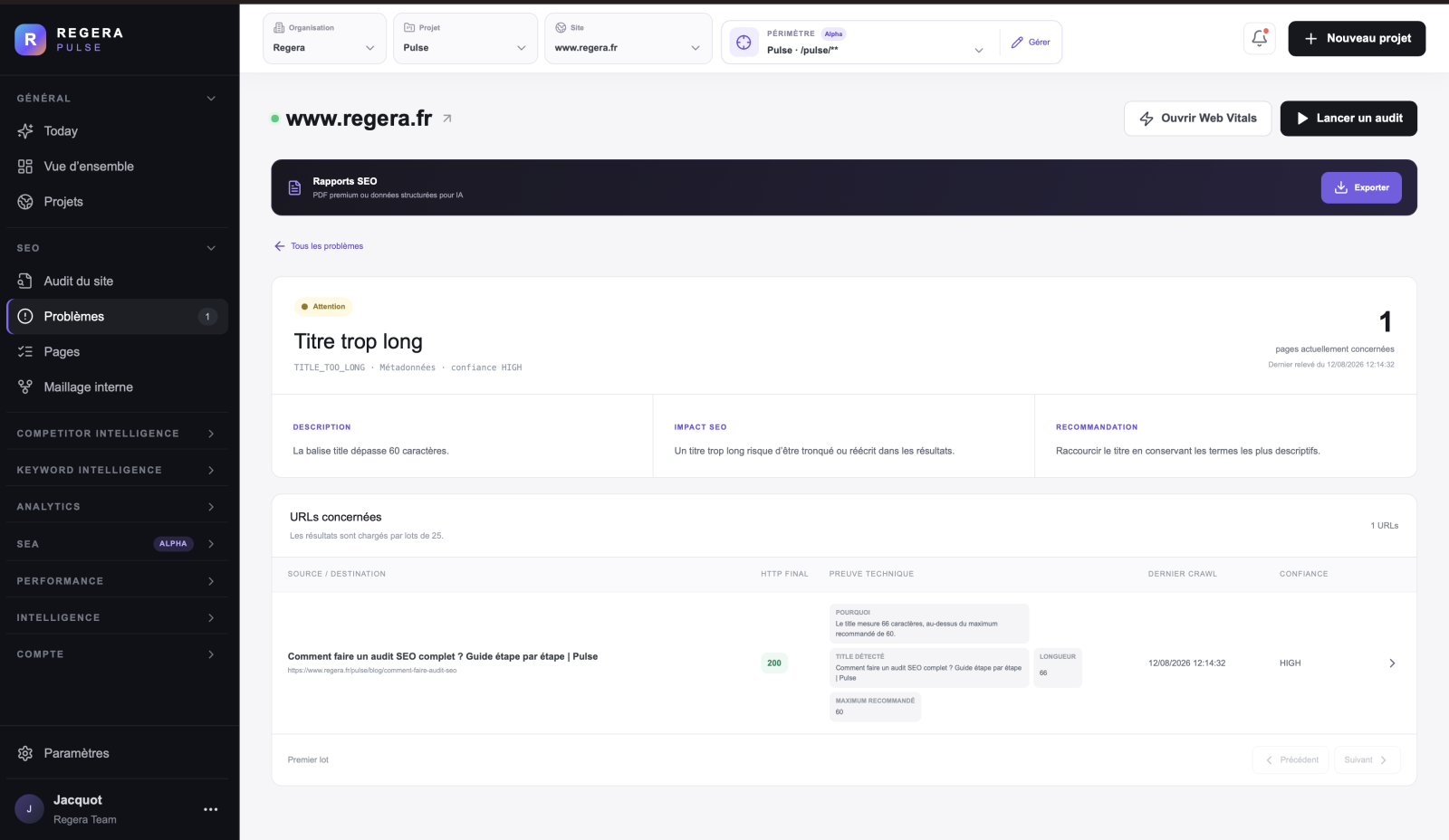Image resolution: width=1449 pixels, height=840 pixels.
Task: Go to Projets in the sidebar
Action: [x=117, y=202]
